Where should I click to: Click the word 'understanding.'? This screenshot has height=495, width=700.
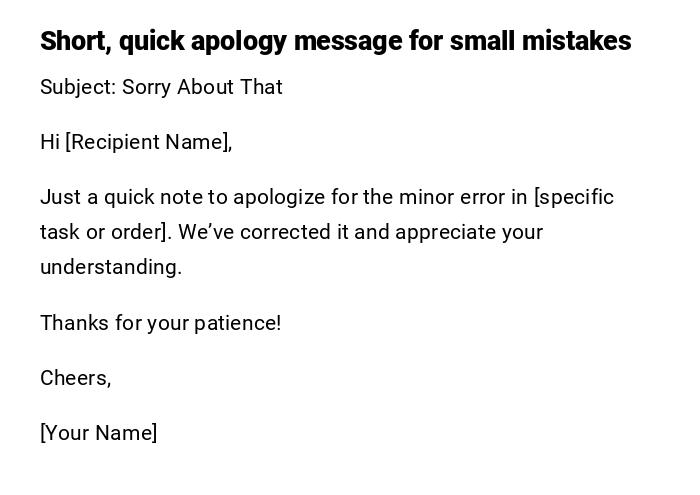(x=111, y=267)
